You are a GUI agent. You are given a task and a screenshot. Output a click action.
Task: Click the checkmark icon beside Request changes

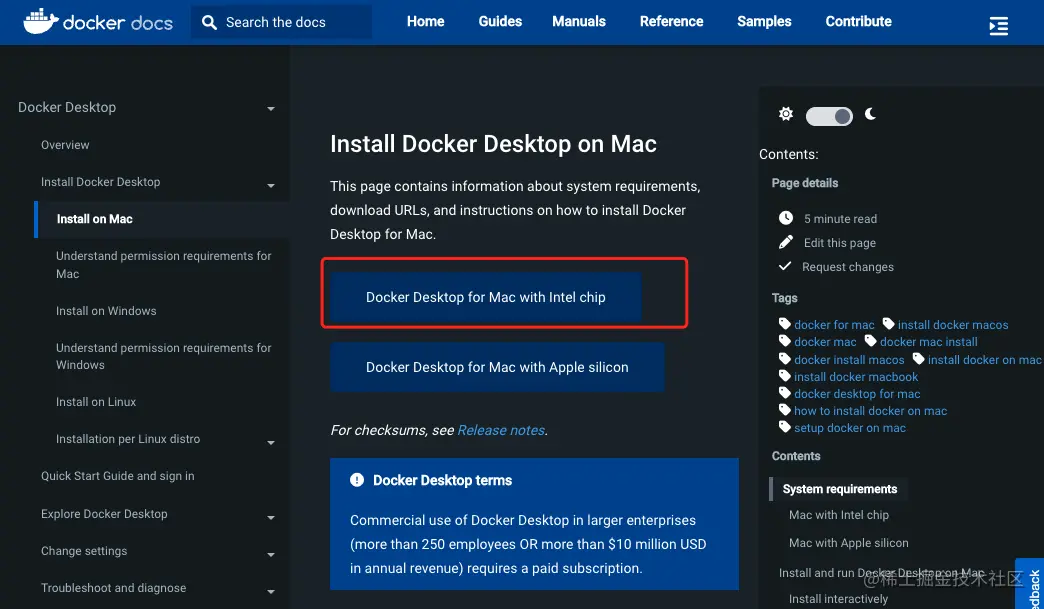pyautogui.click(x=786, y=266)
